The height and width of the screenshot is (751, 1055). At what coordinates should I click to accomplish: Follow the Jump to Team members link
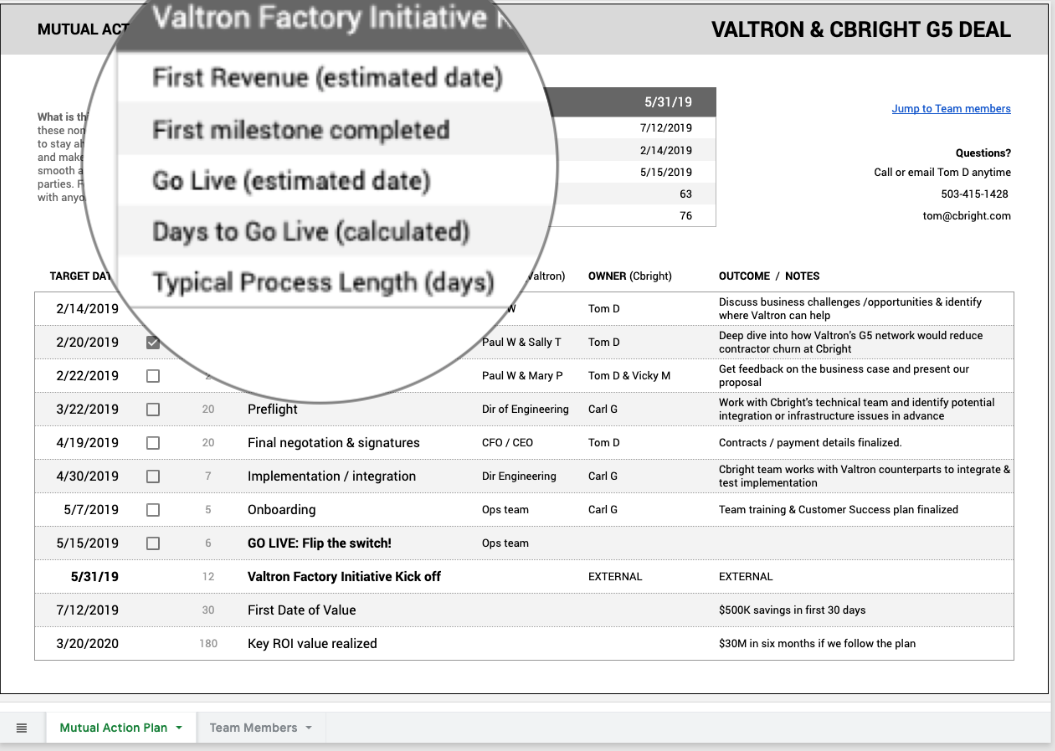[x=950, y=109]
